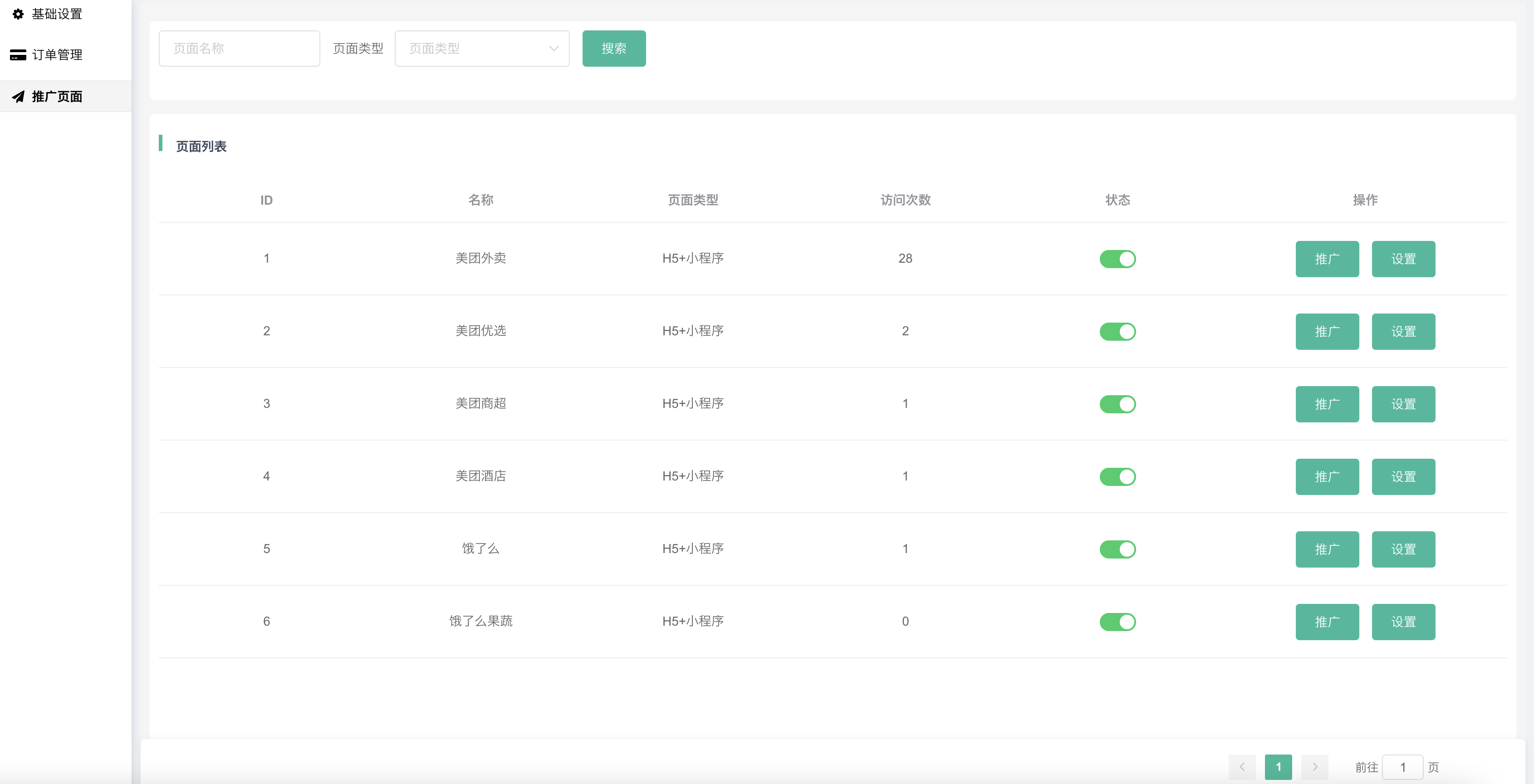Click the paper plane icon for 推广页面

tap(18, 97)
